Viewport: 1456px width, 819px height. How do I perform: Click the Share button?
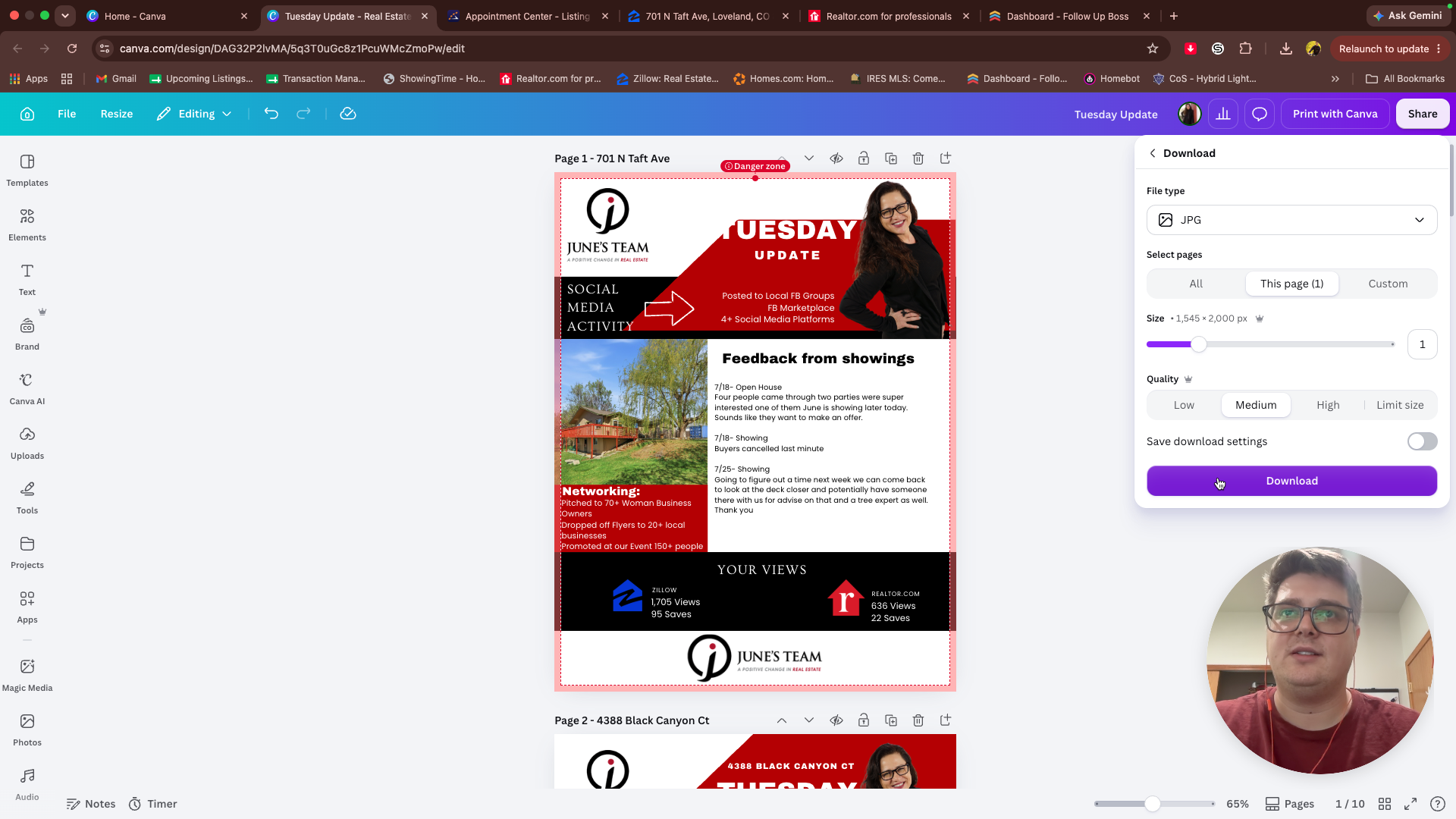click(1422, 114)
